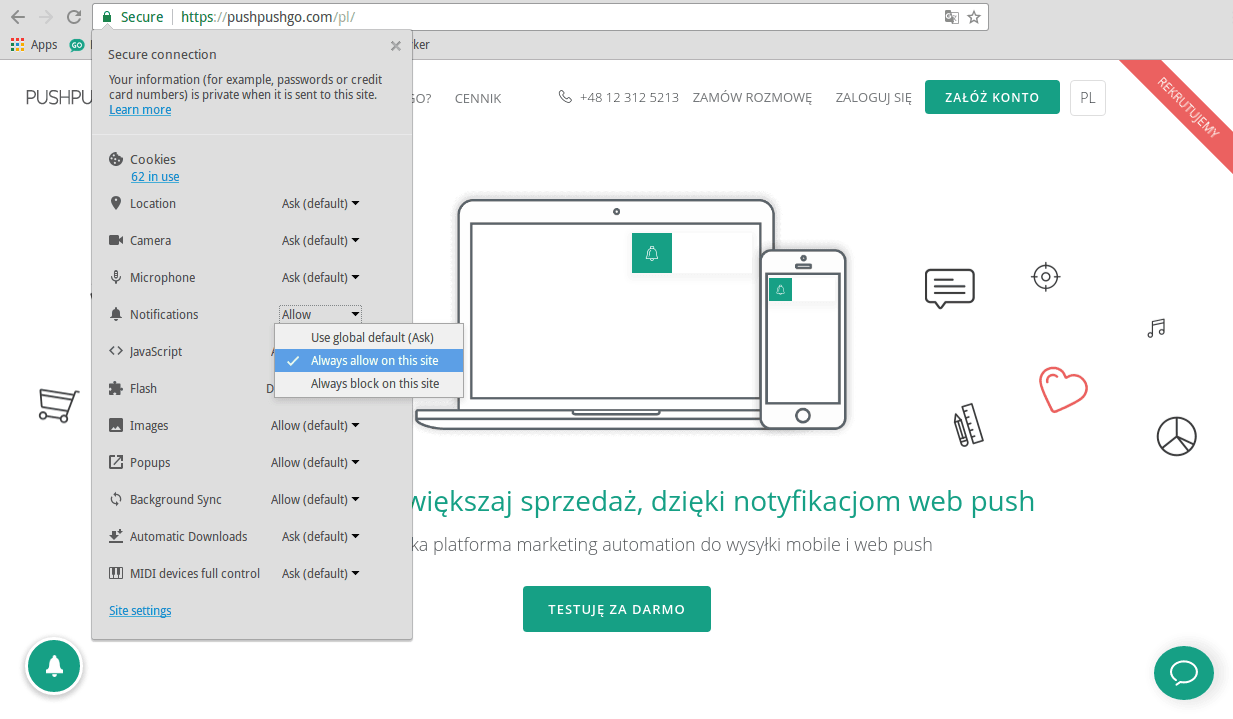Viewport: 1233px width, 719px height.
Task: Click the MIDI devices piano icon
Action: point(116,573)
